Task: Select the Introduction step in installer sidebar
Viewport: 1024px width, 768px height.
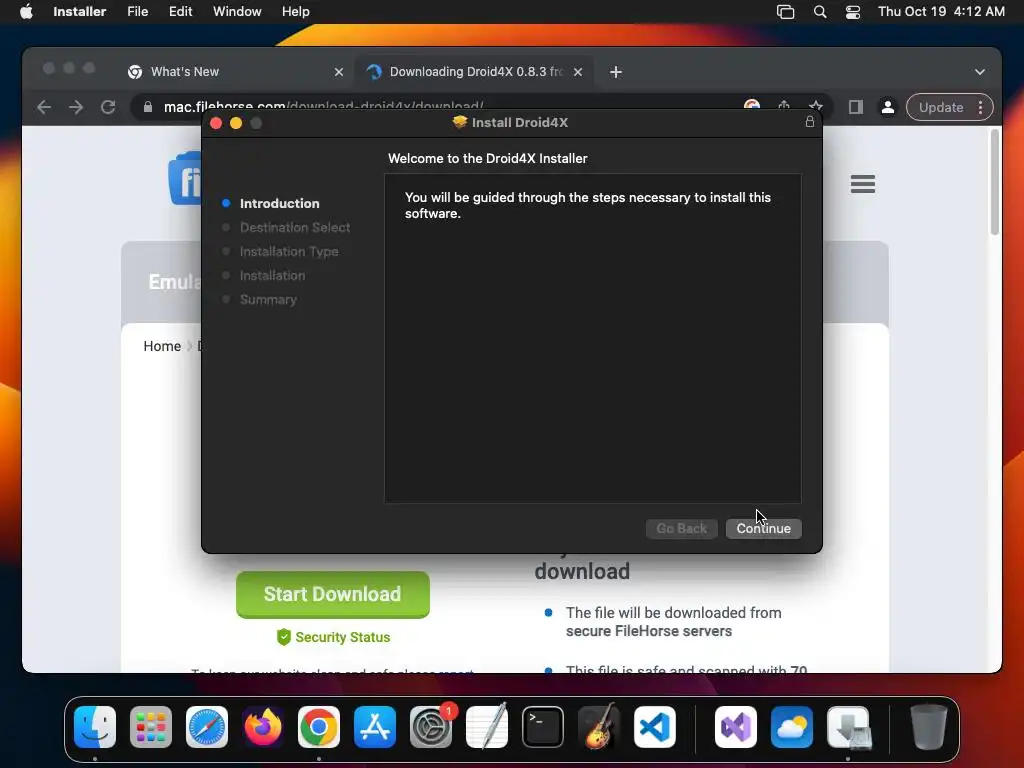Action: coord(280,203)
